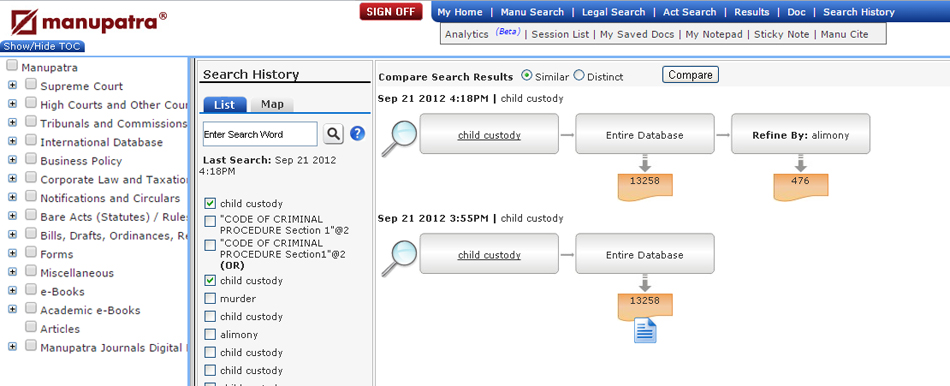The image size is (950, 386).
Task: Click the search magnifier button in Search History
Action: 333,134
